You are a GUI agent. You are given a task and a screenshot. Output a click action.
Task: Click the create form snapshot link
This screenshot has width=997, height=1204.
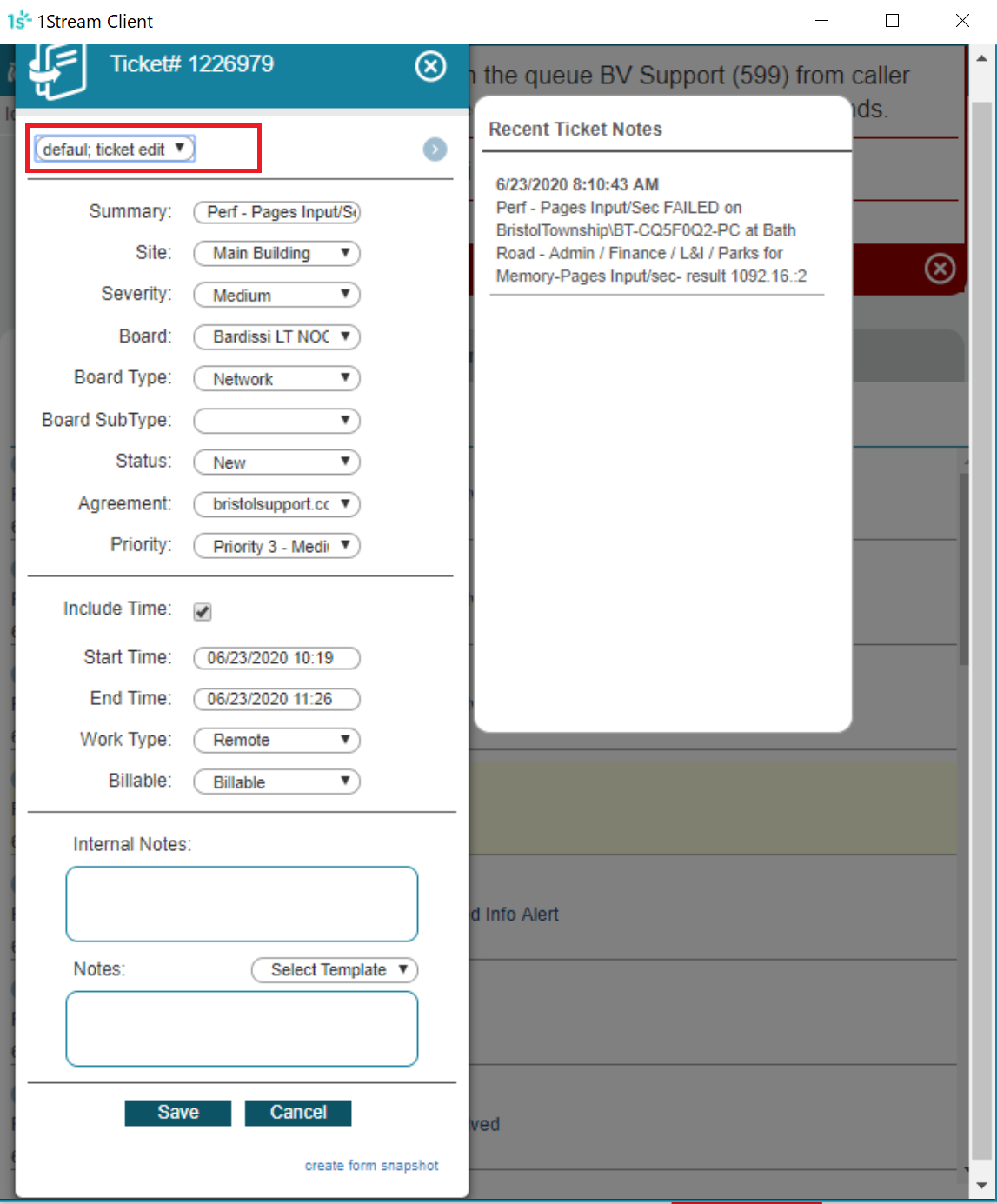[x=371, y=1166]
